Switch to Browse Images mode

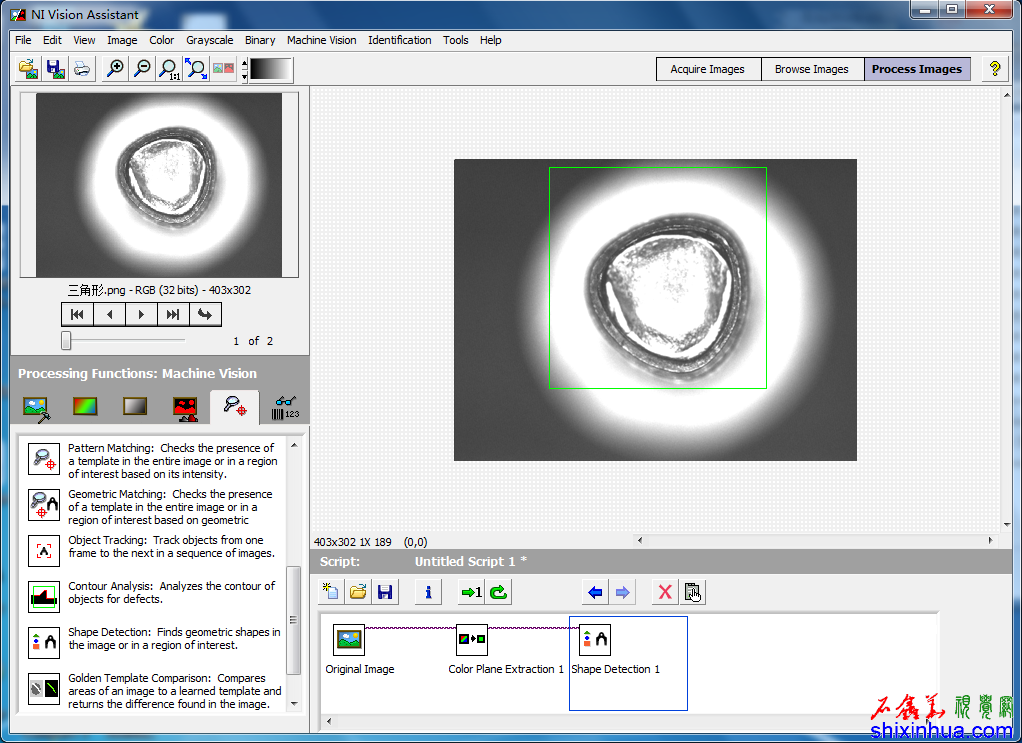(x=812, y=69)
